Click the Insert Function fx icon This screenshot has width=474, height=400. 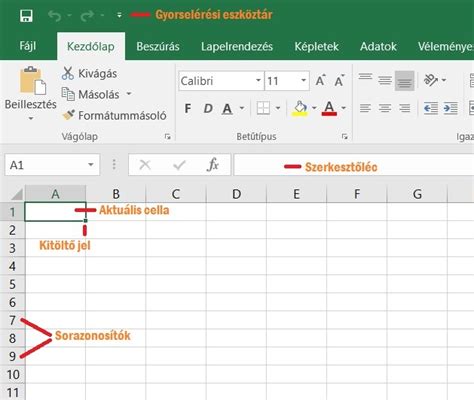pyautogui.click(x=212, y=165)
